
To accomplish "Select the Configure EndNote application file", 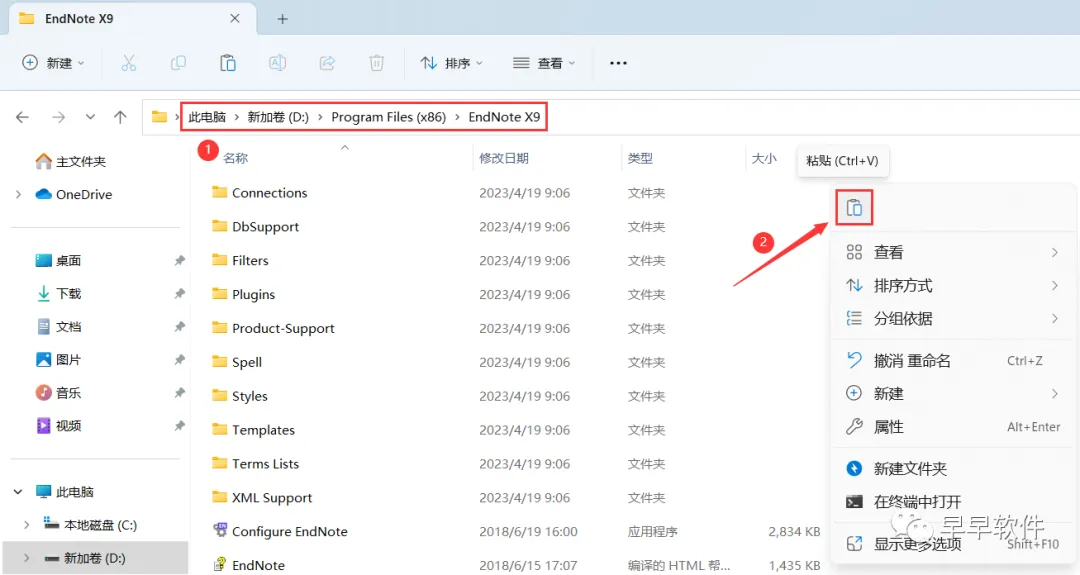I will 280,532.
